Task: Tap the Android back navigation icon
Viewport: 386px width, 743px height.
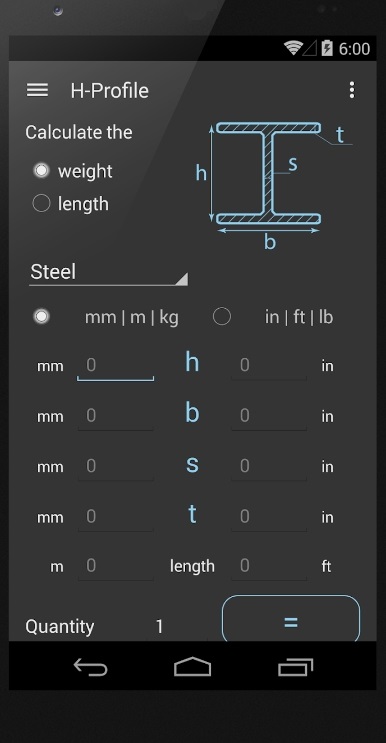Action: point(90,668)
